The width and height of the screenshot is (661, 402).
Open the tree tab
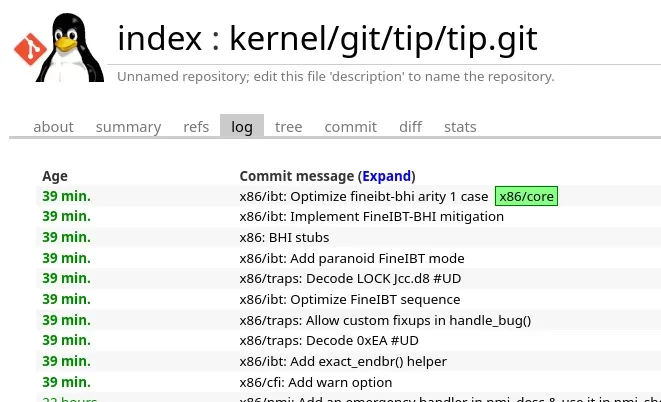click(x=288, y=127)
